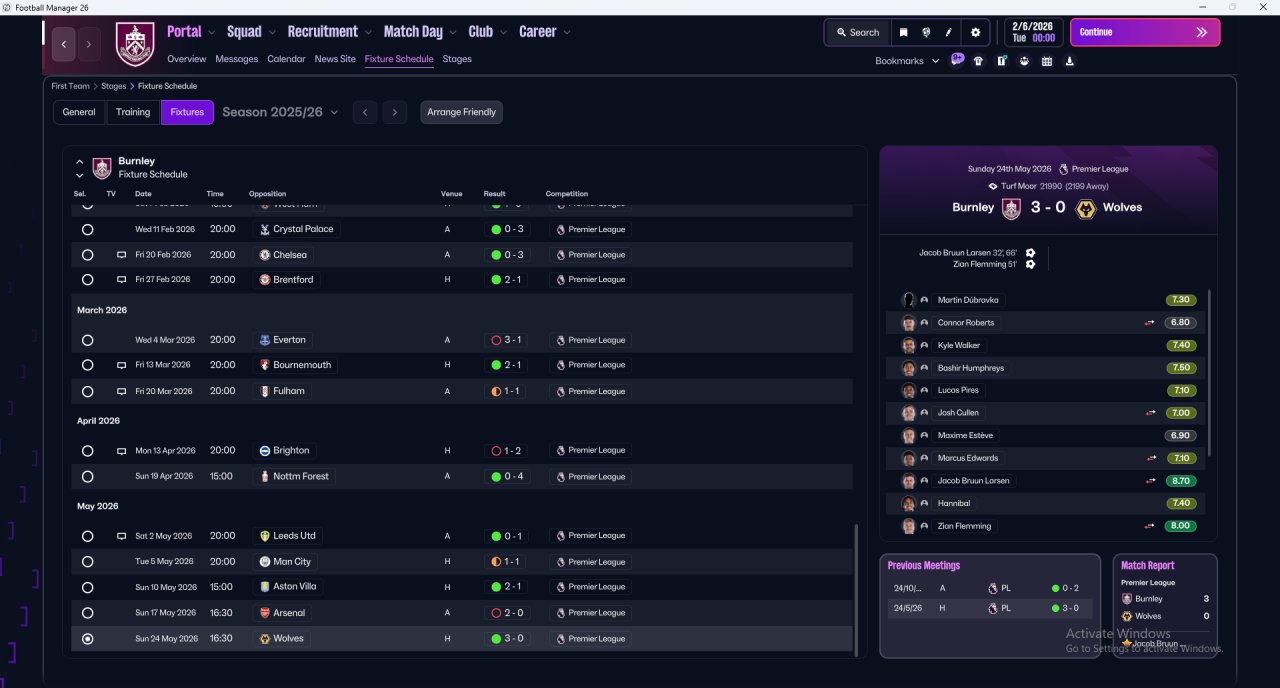Viewport: 1280px width, 688px height.
Task: Switch to the General sub-tab
Action: point(79,112)
